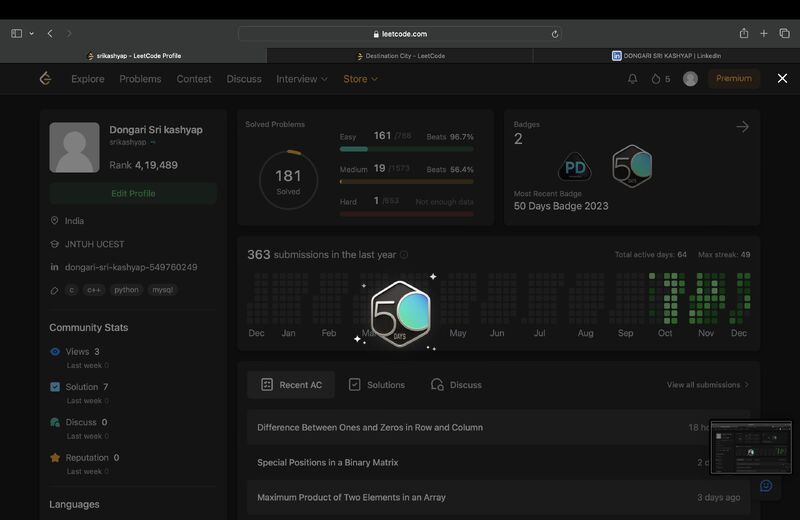Click the location pin icon beside India
The height and width of the screenshot is (520, 800).
pos(54,220)
